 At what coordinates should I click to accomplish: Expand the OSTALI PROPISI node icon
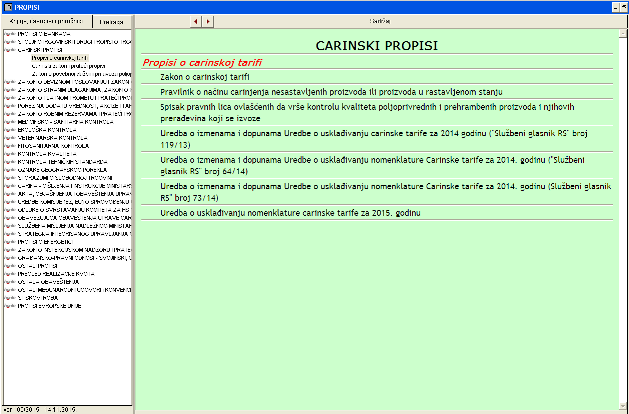(9, 266)
